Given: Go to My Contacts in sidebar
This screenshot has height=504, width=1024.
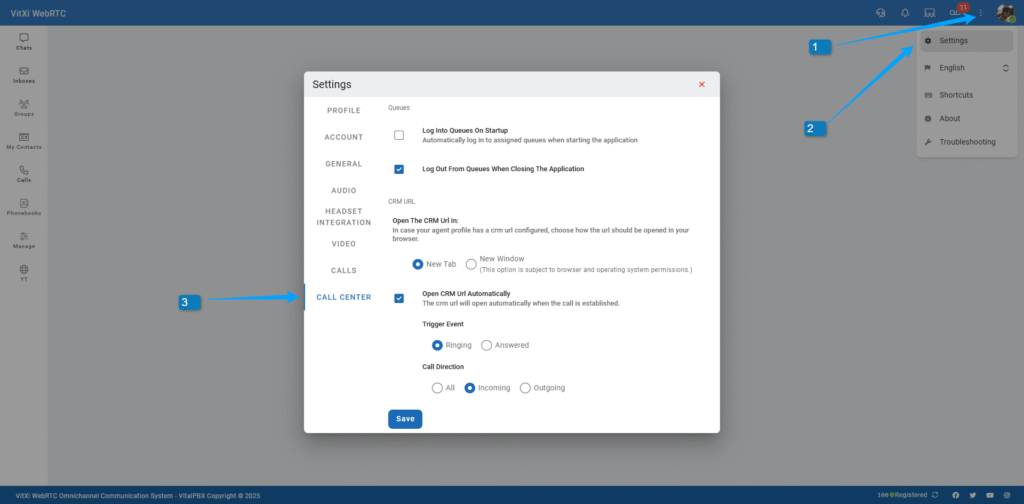Looking at the screenshot, I should click(x=24, y=140).
